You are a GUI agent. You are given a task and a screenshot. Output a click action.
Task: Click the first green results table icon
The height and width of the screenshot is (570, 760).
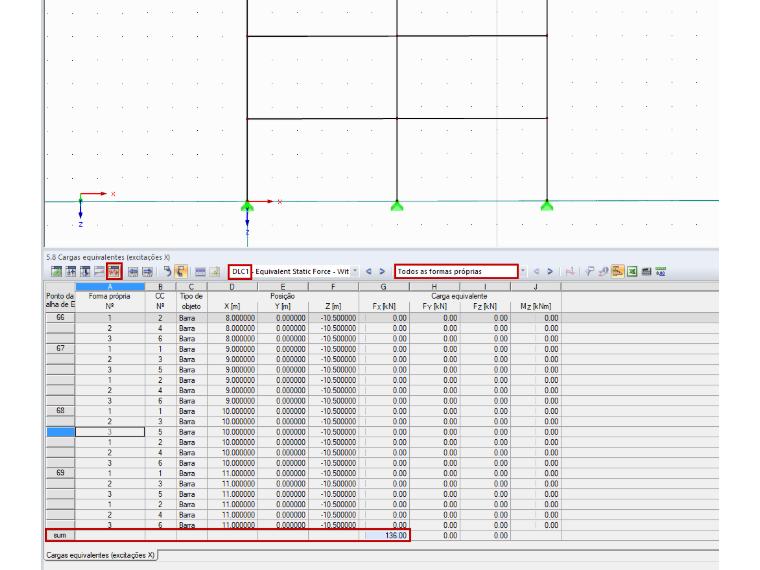(56, 271)
